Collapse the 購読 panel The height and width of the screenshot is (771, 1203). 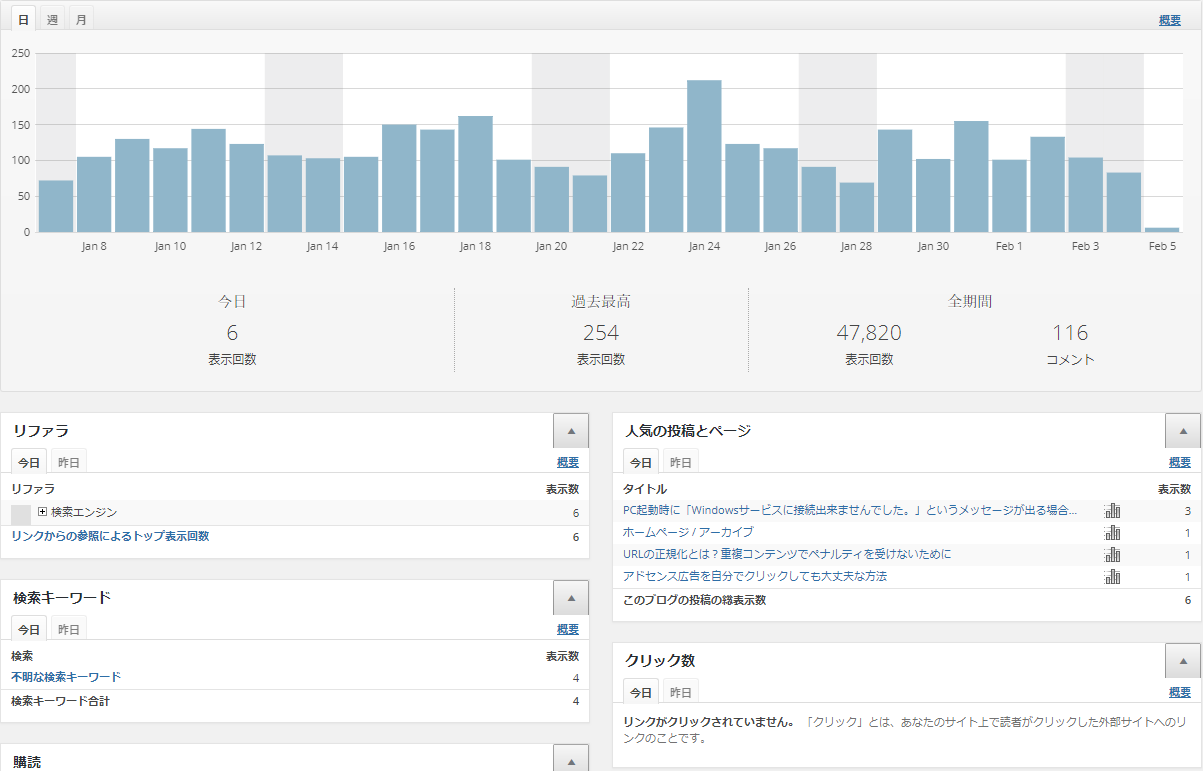pos(570,759)
